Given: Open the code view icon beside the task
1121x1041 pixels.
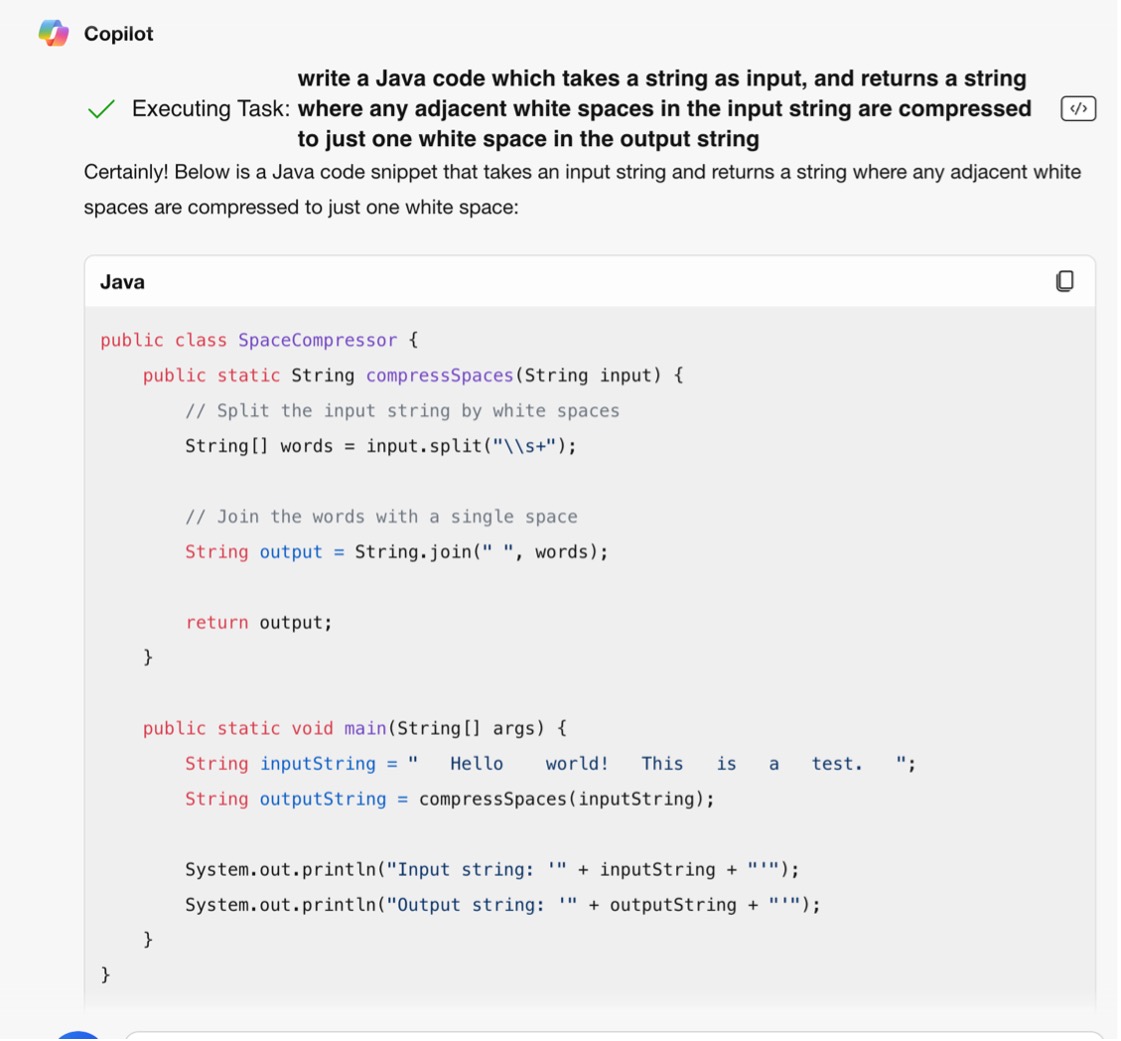Looking at the screenshot, I should [x=1078, y=109].
